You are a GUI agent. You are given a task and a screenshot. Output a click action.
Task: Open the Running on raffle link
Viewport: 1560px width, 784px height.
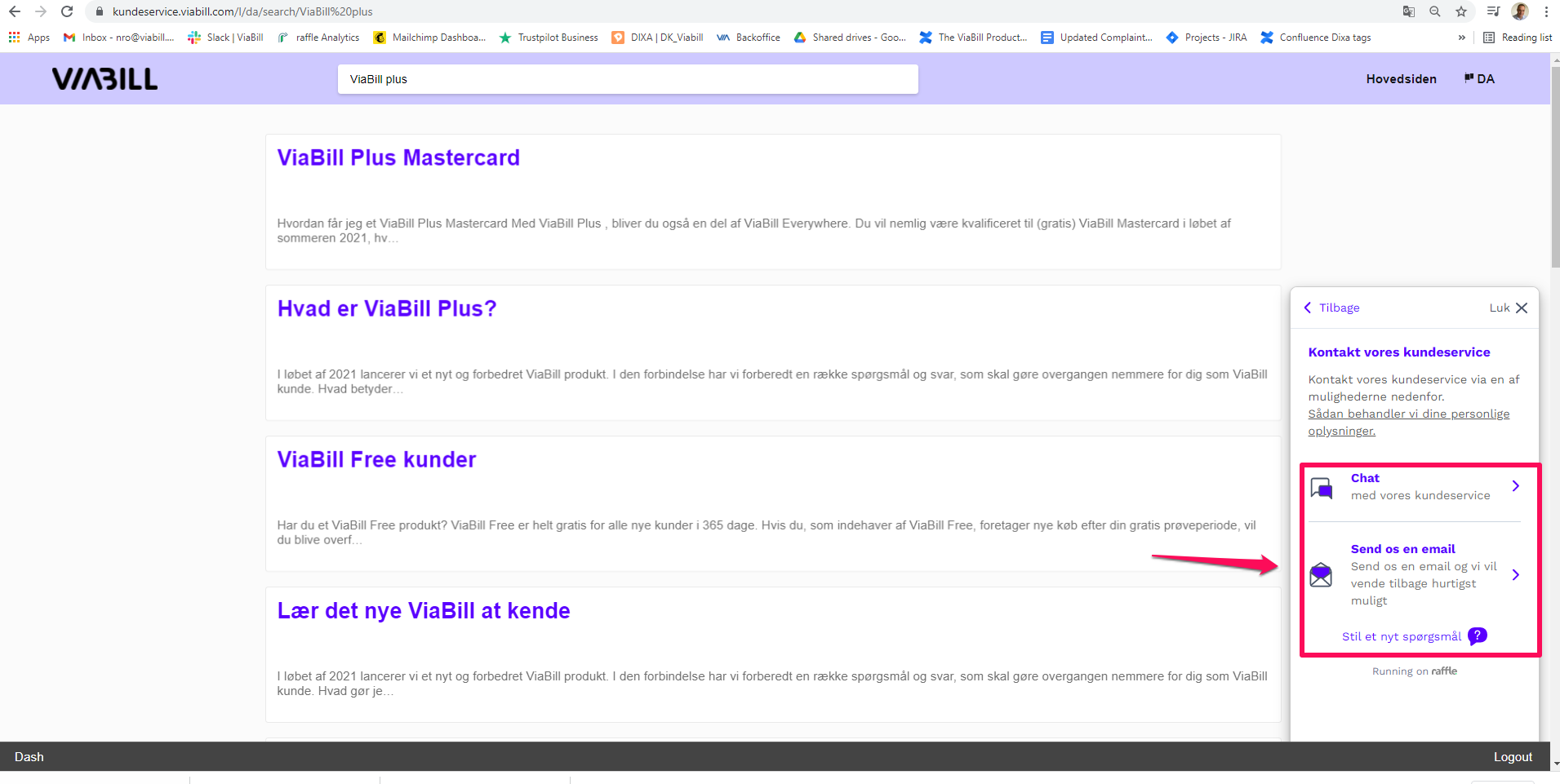pos(1415,671)
